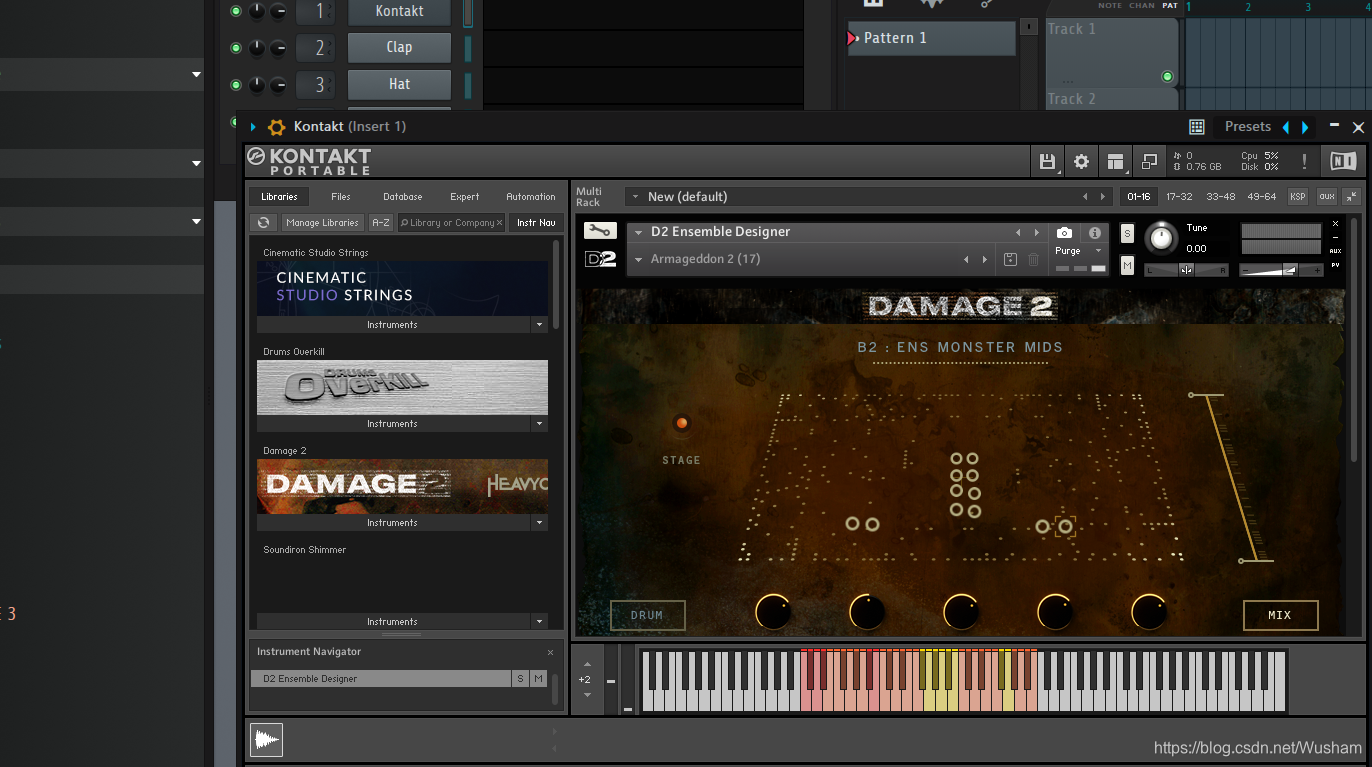Switch to the Expert tab
Image resolution: width=1372 pixels, height=767 pixels.
[465, 197]
